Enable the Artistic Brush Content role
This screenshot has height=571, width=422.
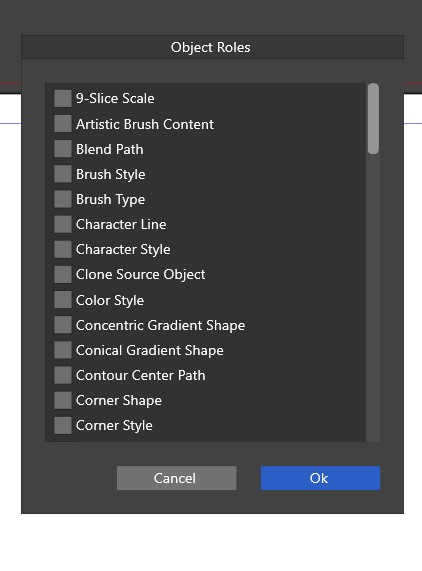63,124
